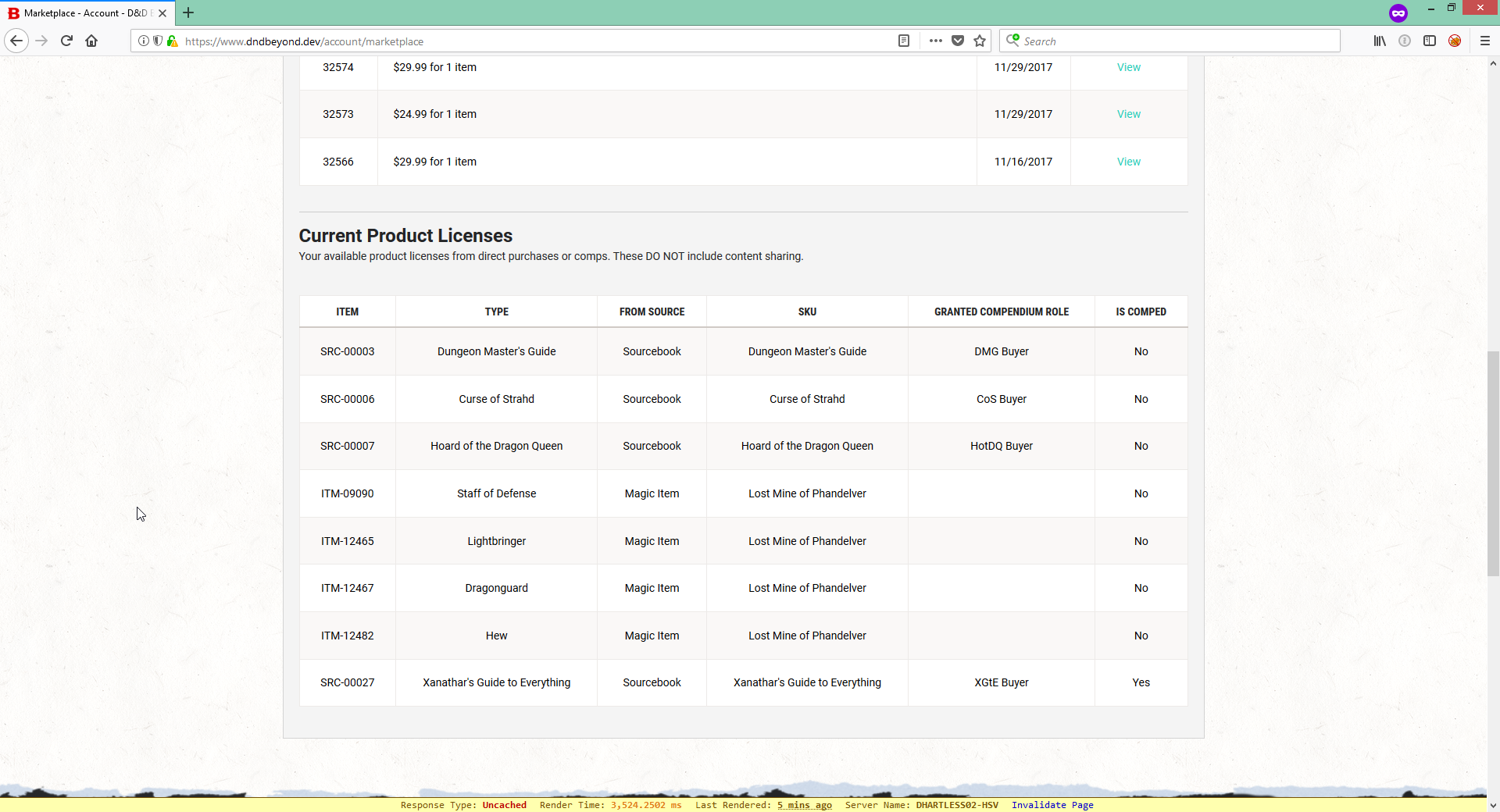Click the Current Product Licenses heading
This screenshot has width=1500, height=812.
tap(405, 235)
